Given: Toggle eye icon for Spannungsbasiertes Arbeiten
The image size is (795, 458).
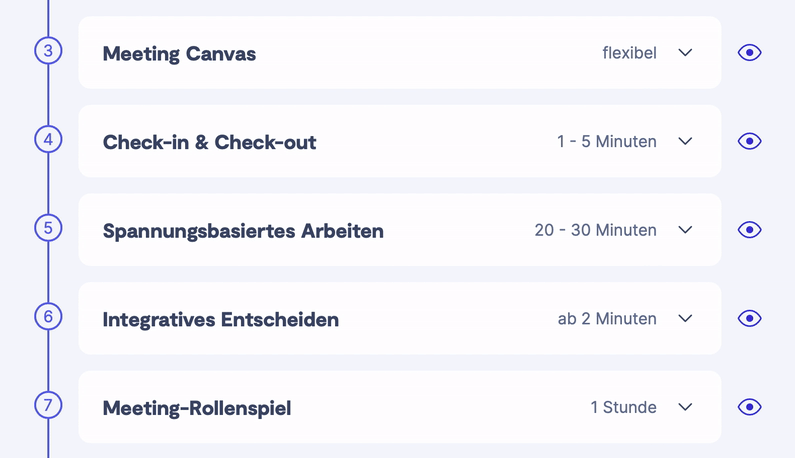Looking at the screenshot, I should (749, 230).
